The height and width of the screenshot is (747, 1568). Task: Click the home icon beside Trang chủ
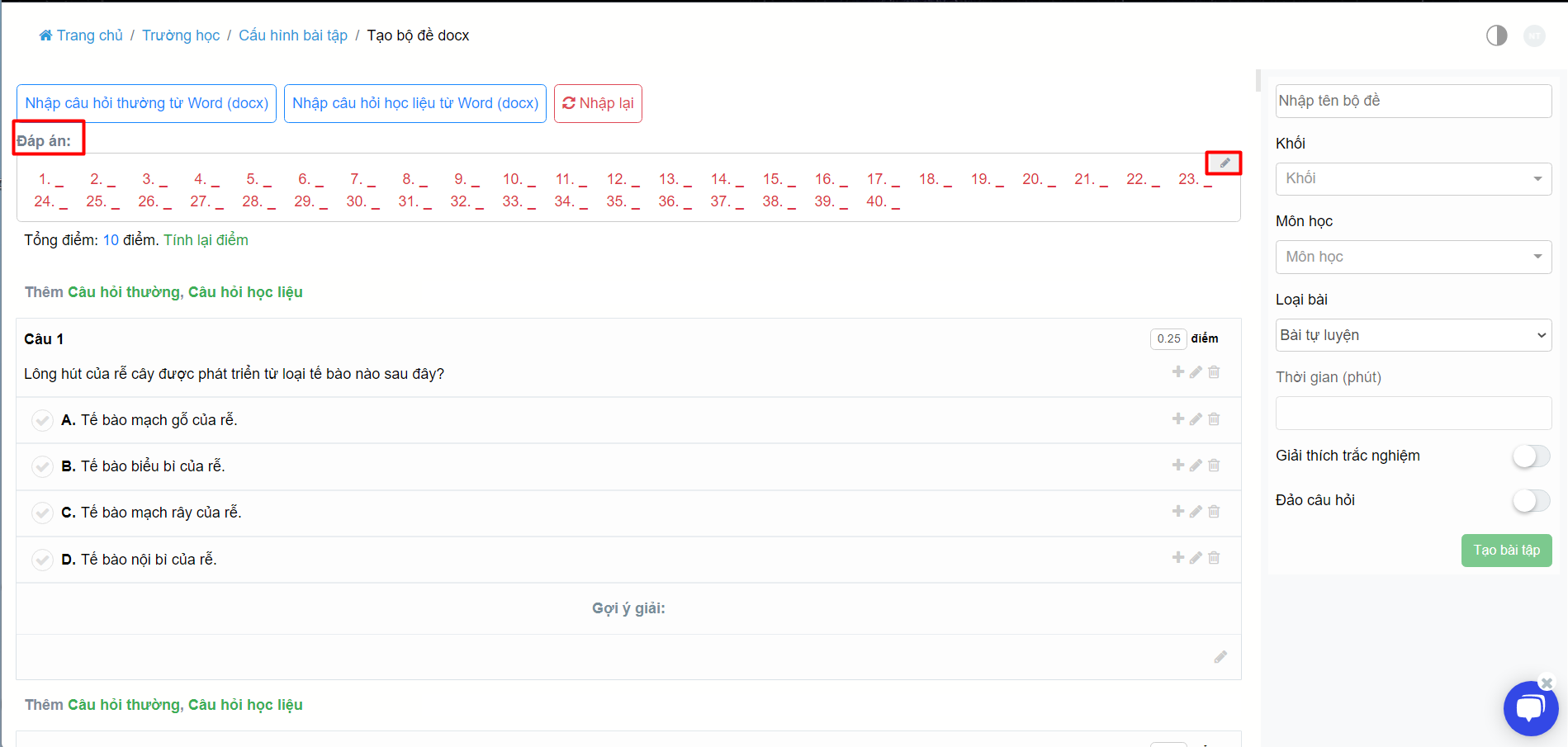click(x=45, y=35)
